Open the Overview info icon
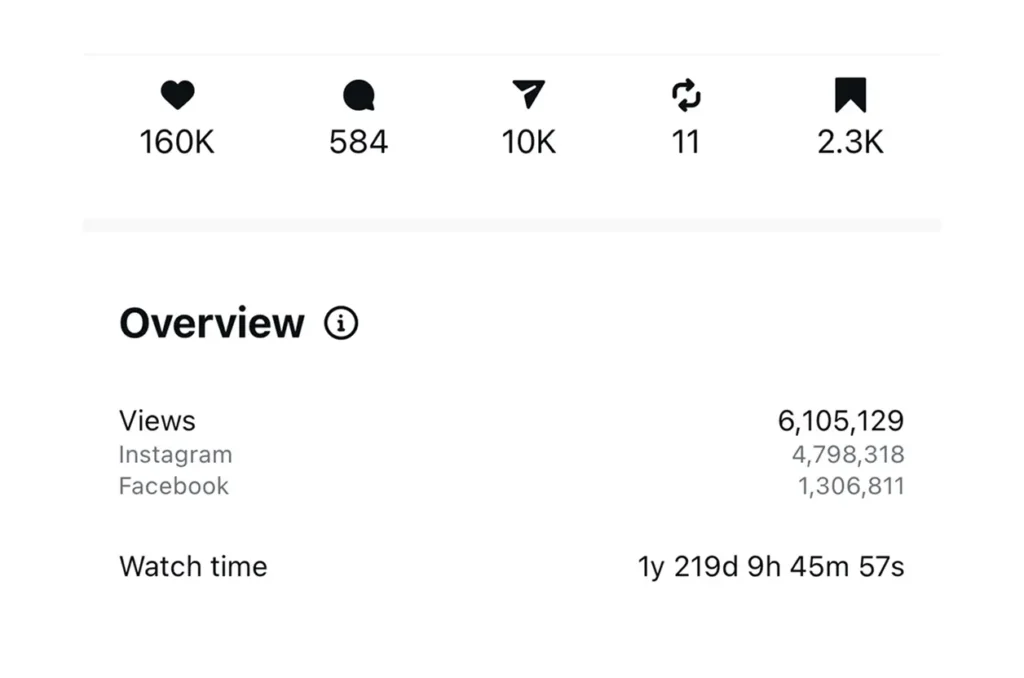Viewport: 1024px width, 678px height. pyautogui.click(x=341, y=324)
